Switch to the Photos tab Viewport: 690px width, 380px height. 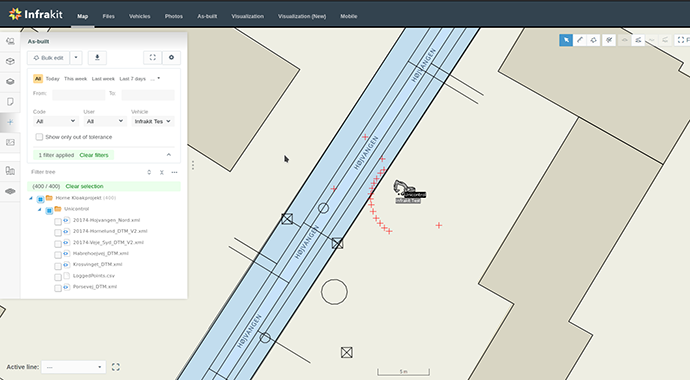tap(174, 16)
